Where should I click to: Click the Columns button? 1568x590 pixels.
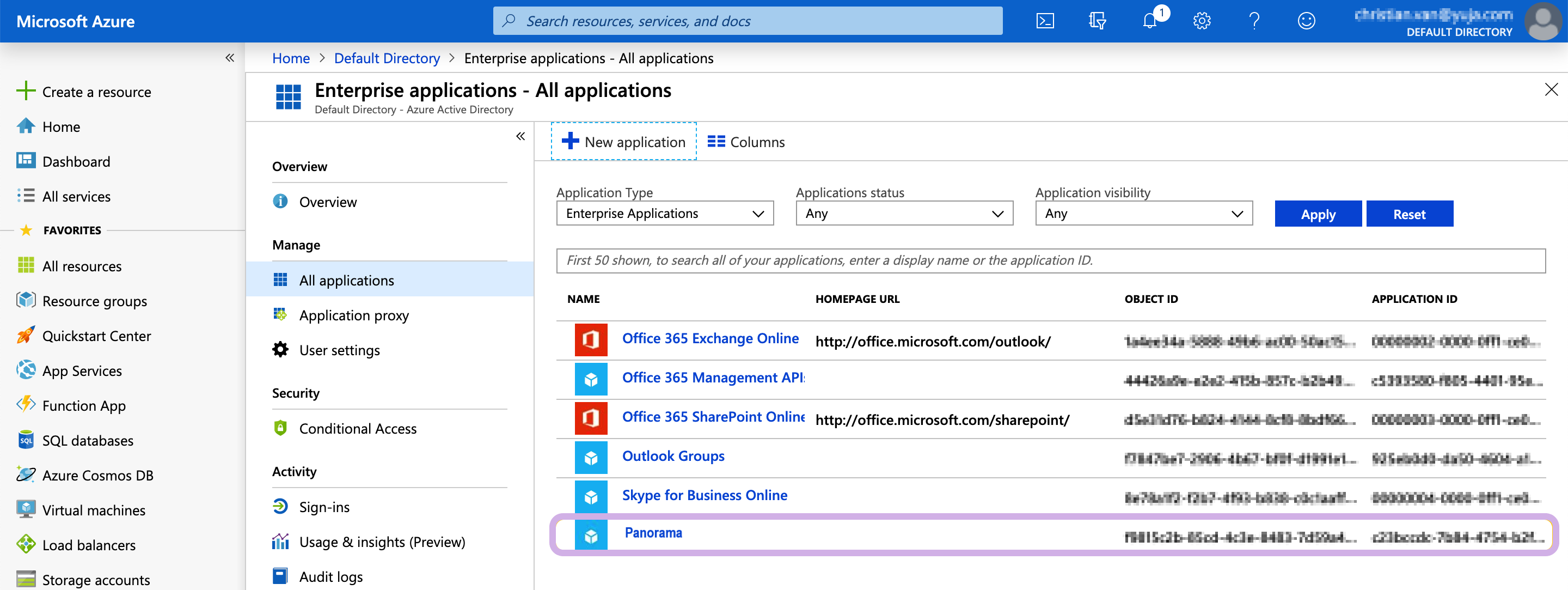(746, 142)
